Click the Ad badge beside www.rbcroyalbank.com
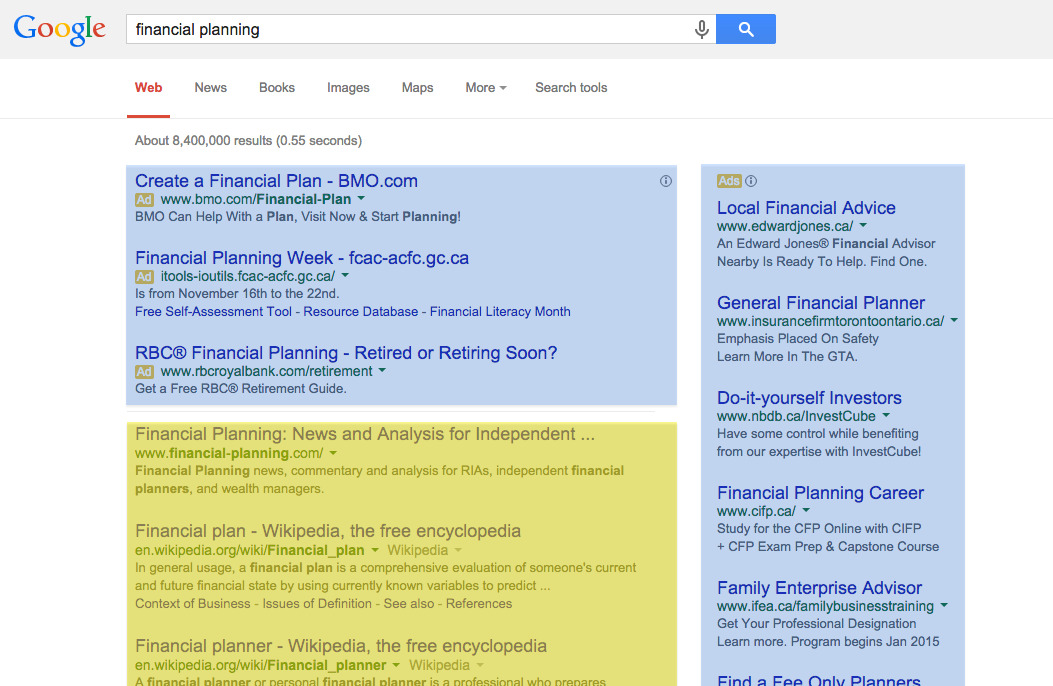Image resolution: width=1053 pixels, height=686 pixels. pyautogui.click(x=144, y=371)
